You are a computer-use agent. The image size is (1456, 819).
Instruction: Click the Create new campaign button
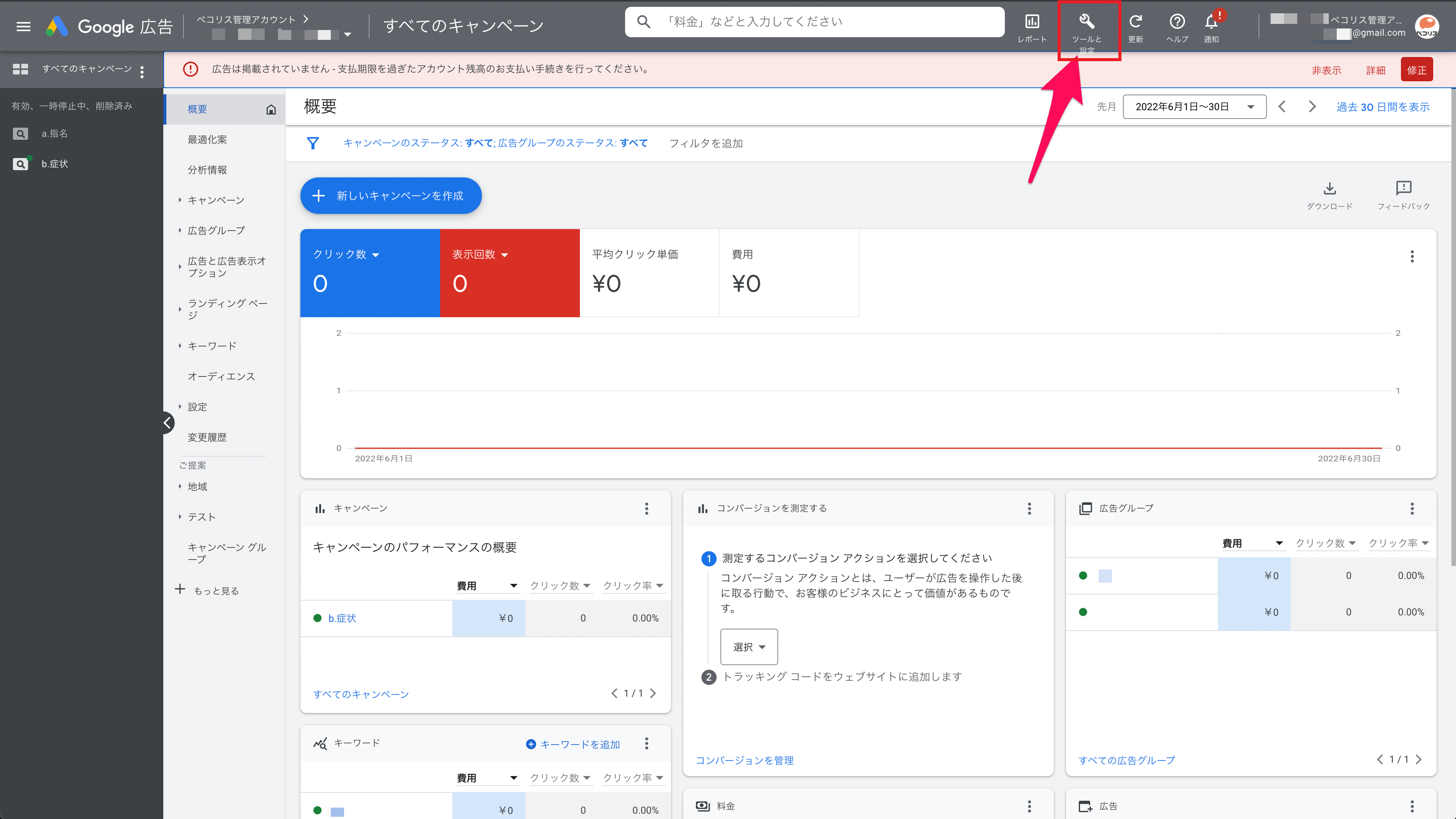tap(390, 196)
